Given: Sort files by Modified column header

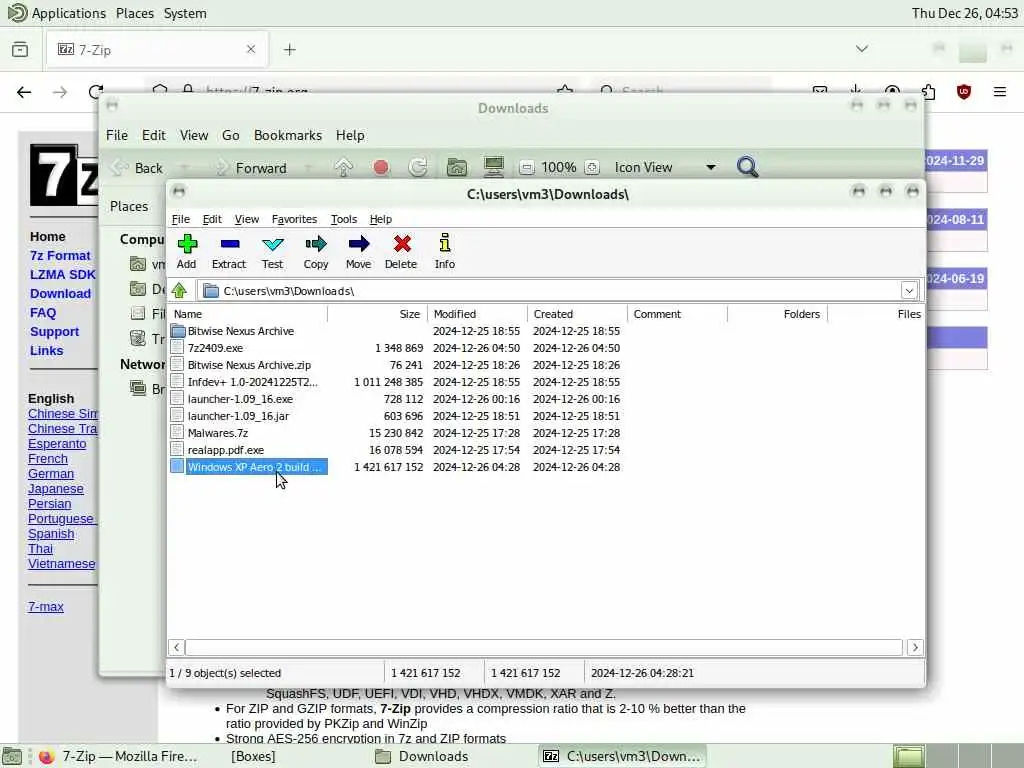Looking at the screenshot, I should click(477, 314).
